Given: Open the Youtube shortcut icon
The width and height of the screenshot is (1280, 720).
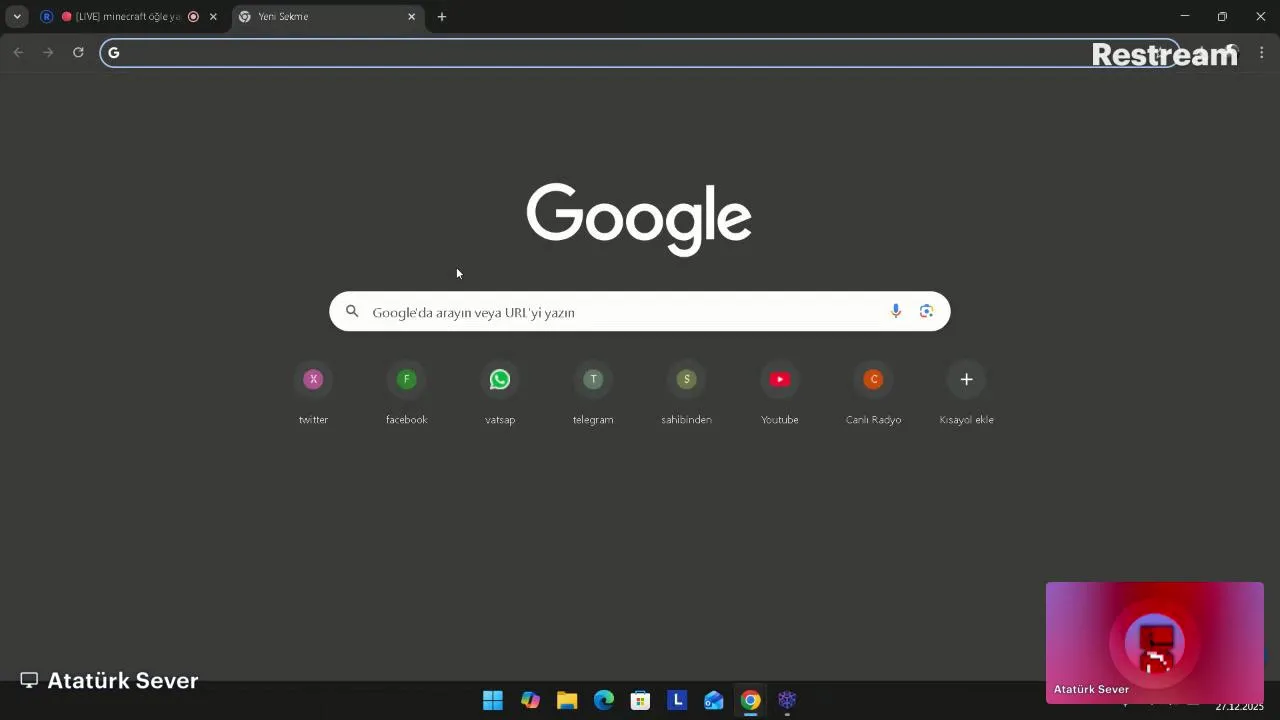Looking at the screenshot, I should click(x=780, y=379).
